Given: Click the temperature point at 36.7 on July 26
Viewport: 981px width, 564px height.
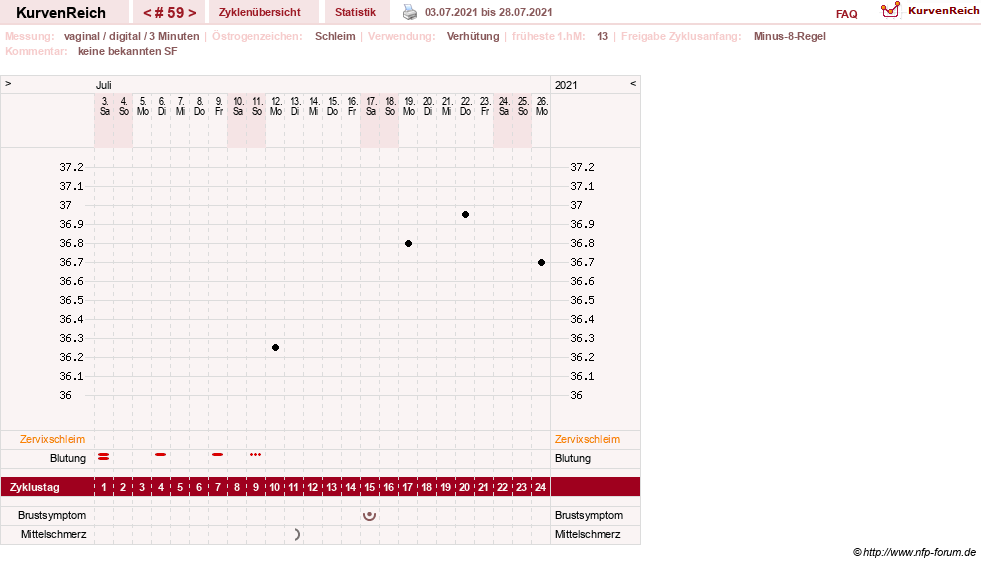Looking at the screenshot, I should (x=542, y=262).
